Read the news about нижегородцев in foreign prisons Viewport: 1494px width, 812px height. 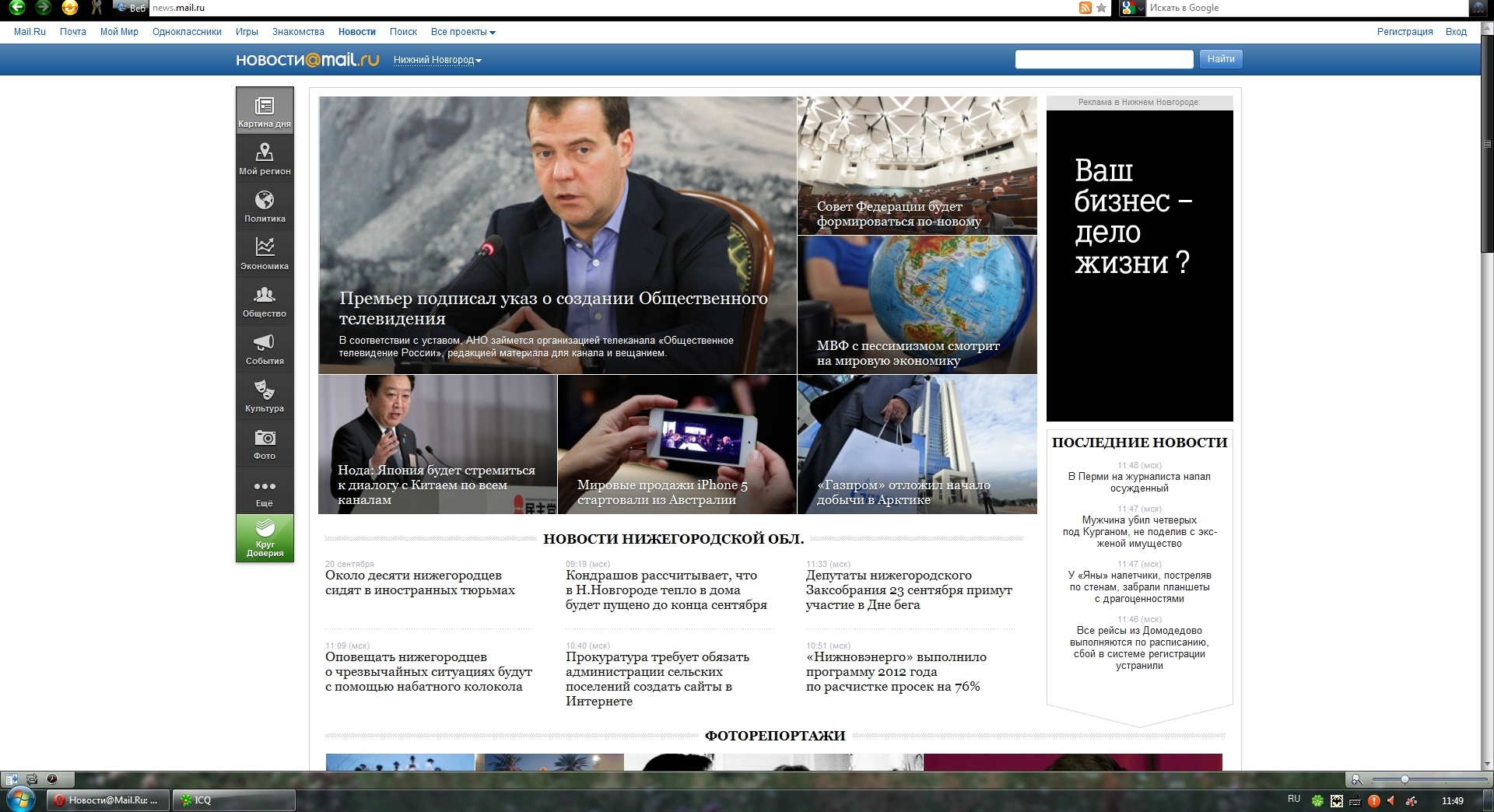420,583
